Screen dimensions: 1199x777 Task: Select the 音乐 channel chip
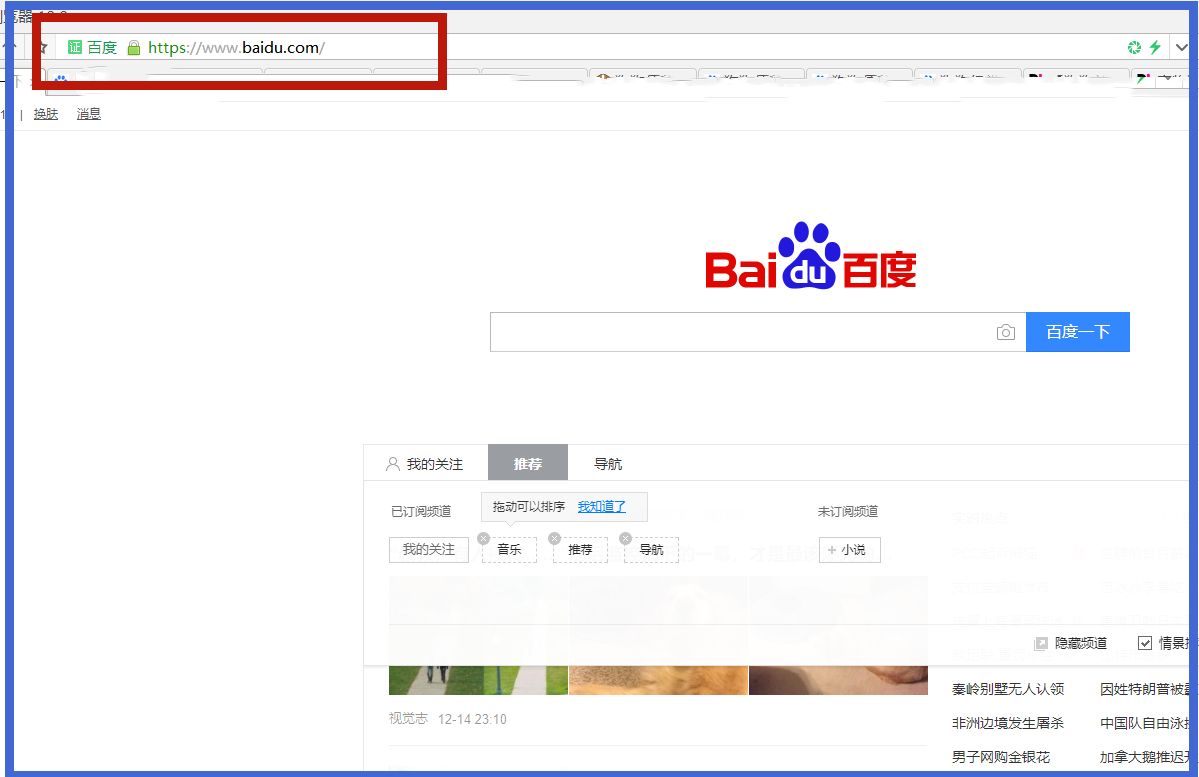coord(509,550)
